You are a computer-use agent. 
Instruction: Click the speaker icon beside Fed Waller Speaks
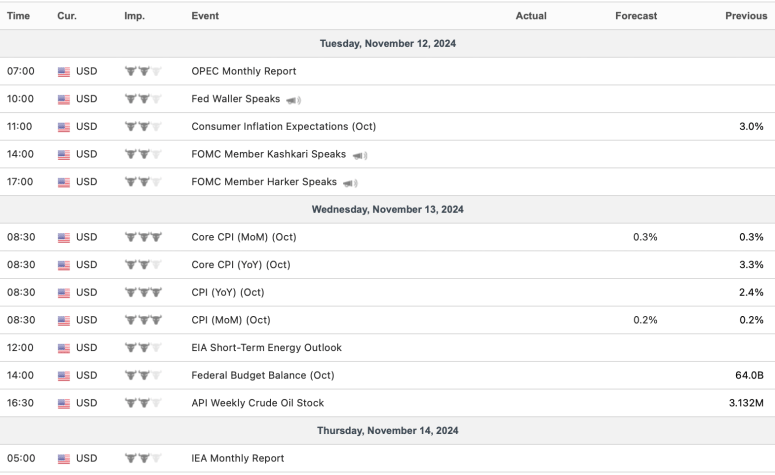[x=293, y=100]
